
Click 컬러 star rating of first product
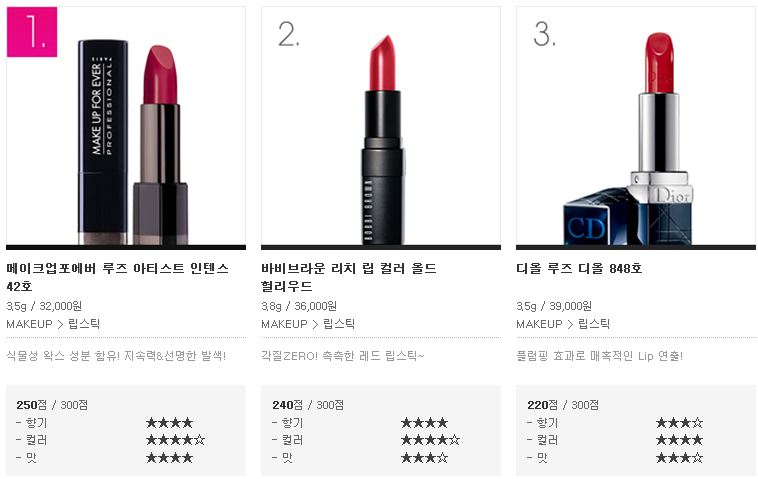[175, 440]
